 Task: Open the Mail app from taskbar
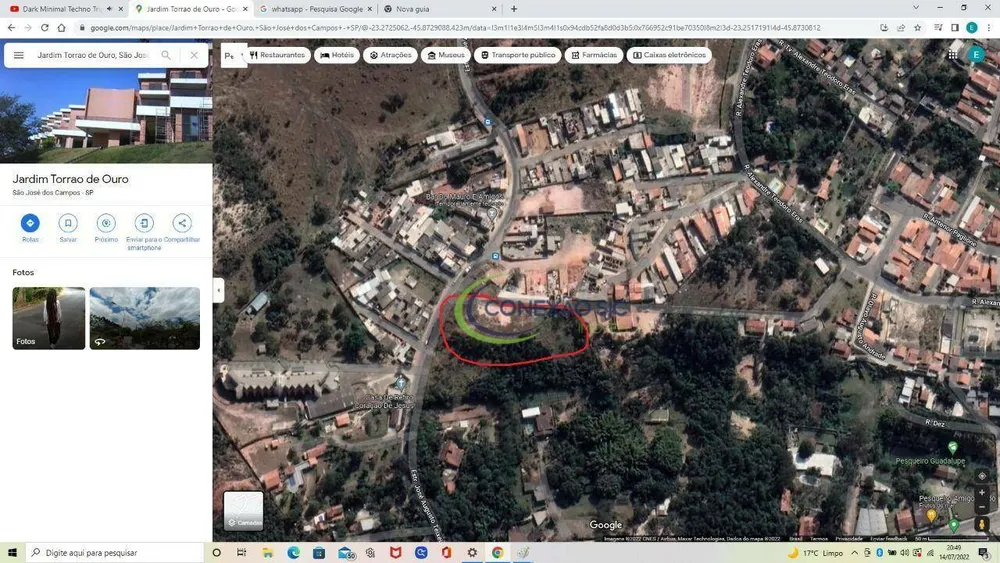coord(345,553)
